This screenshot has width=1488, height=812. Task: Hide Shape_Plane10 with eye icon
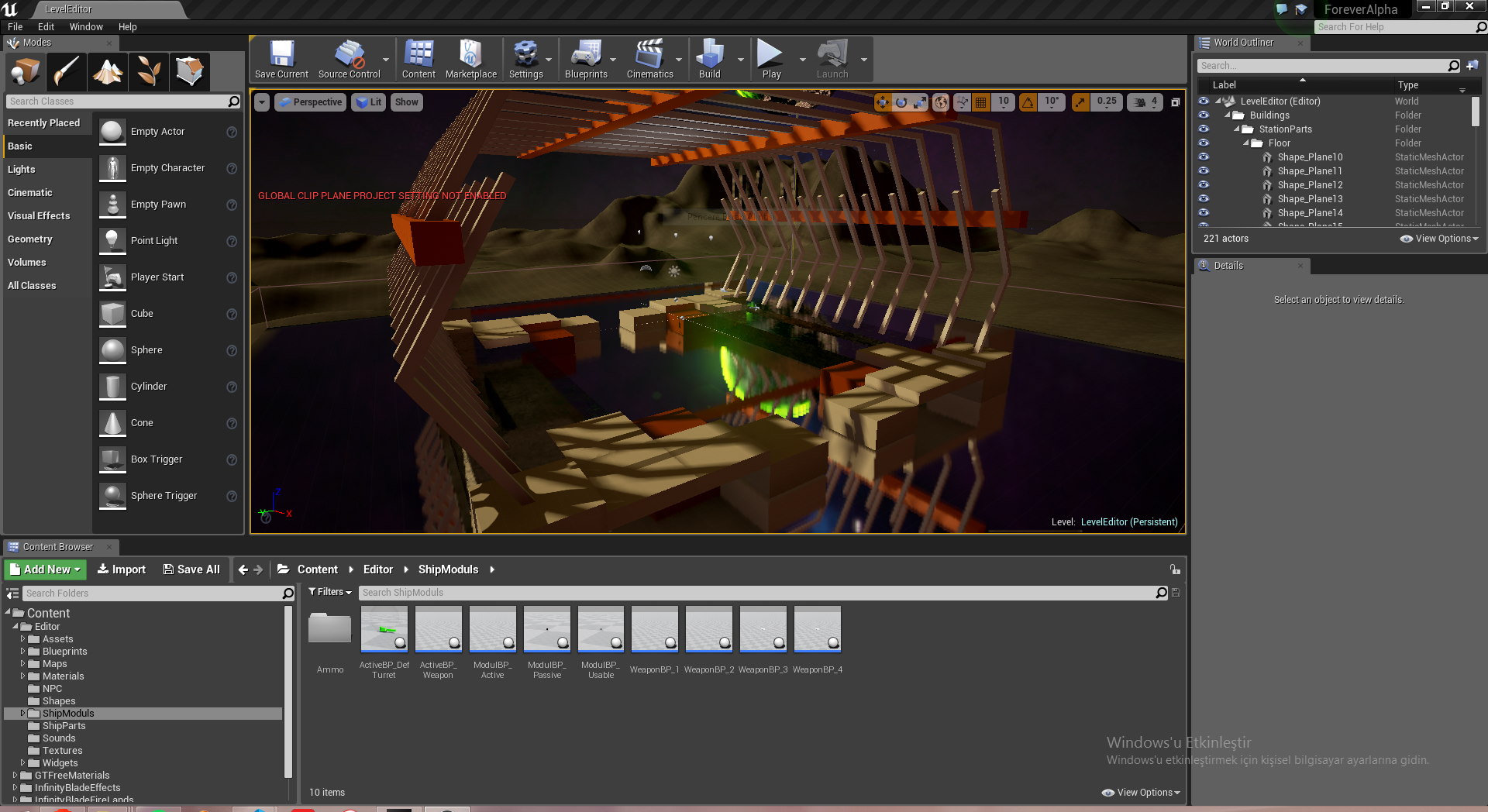1204,157
